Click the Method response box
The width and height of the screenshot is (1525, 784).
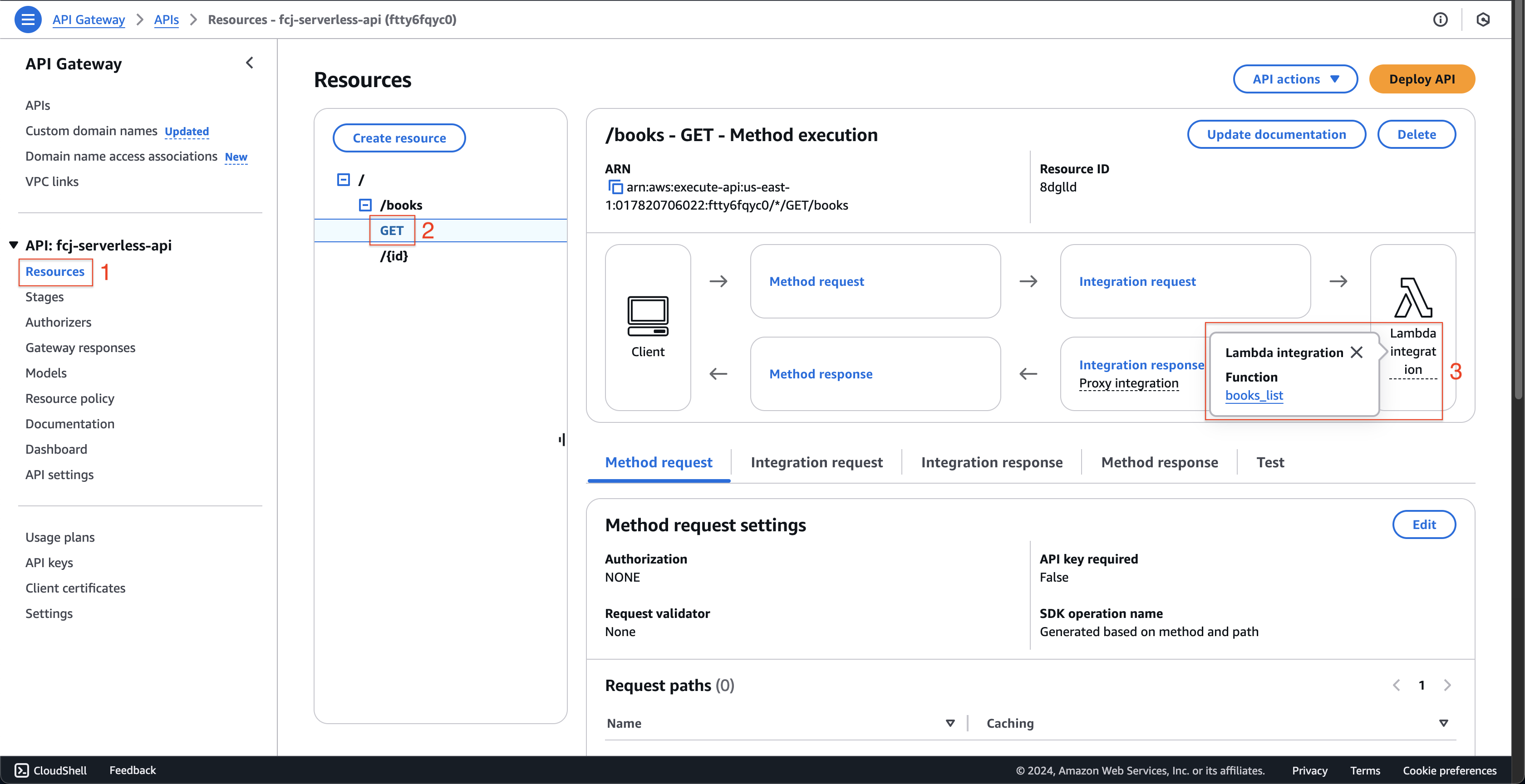pyautogui.click(x=820, y=373)
